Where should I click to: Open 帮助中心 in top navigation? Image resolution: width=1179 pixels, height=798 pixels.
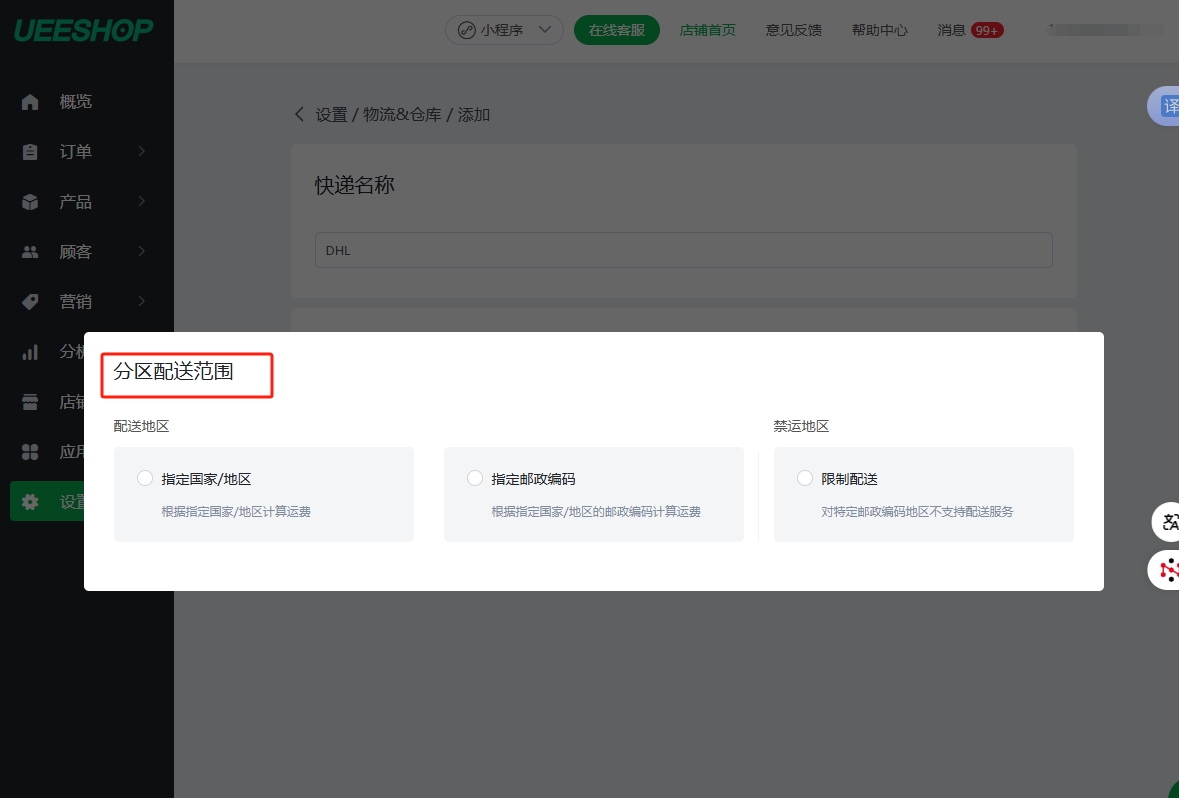(x=879, y=30)
